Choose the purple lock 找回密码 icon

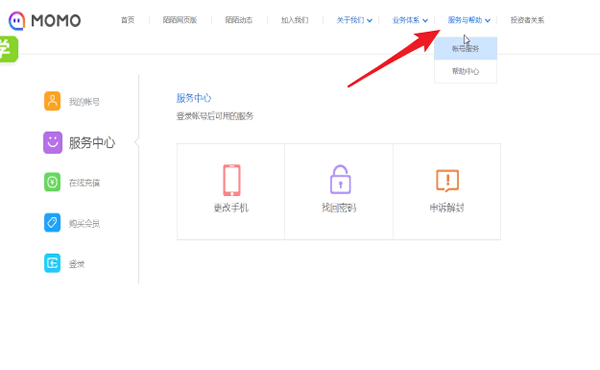(340, 179)
